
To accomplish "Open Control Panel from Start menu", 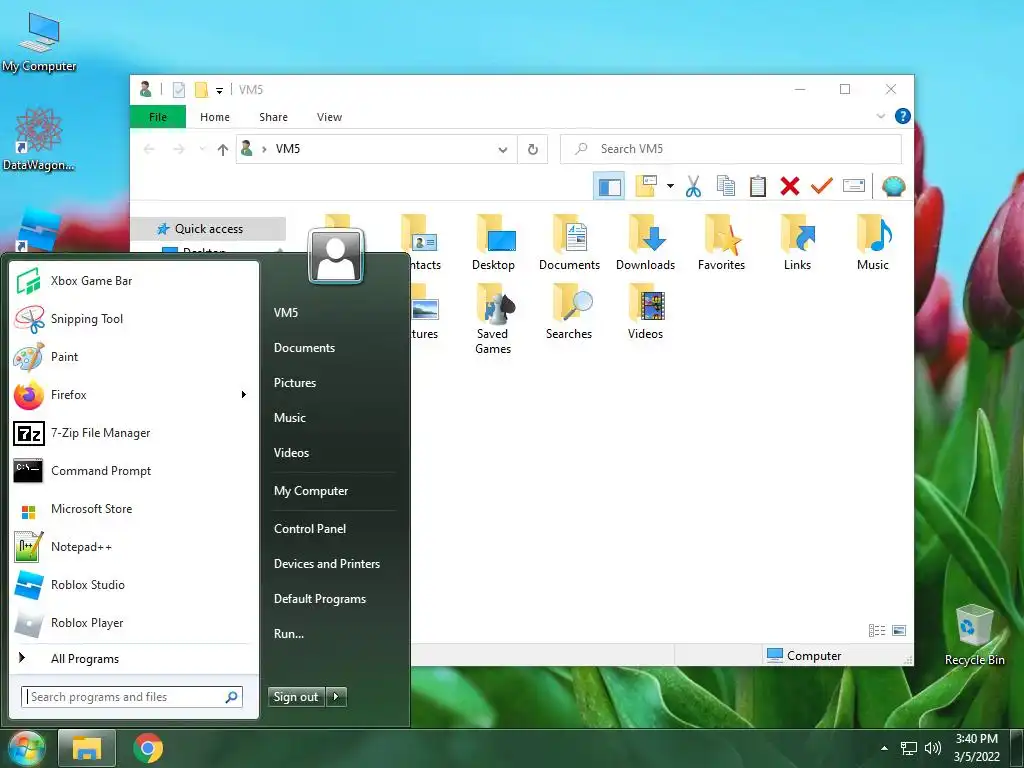I will click(x=310, y=528).
